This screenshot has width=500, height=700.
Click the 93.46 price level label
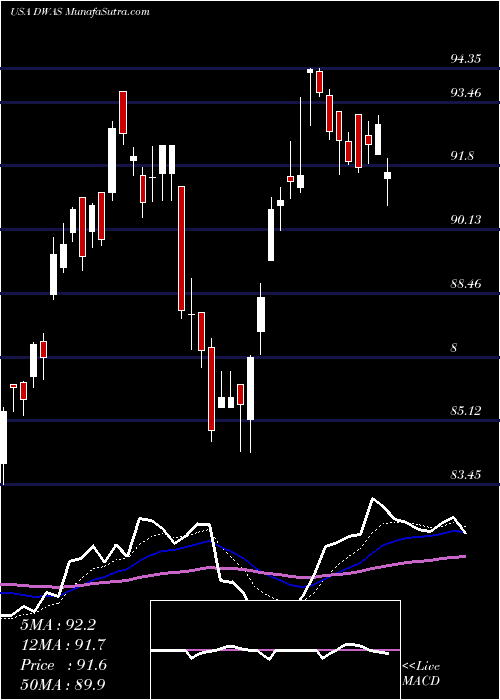pyautogui.click(x=466, y=93)
